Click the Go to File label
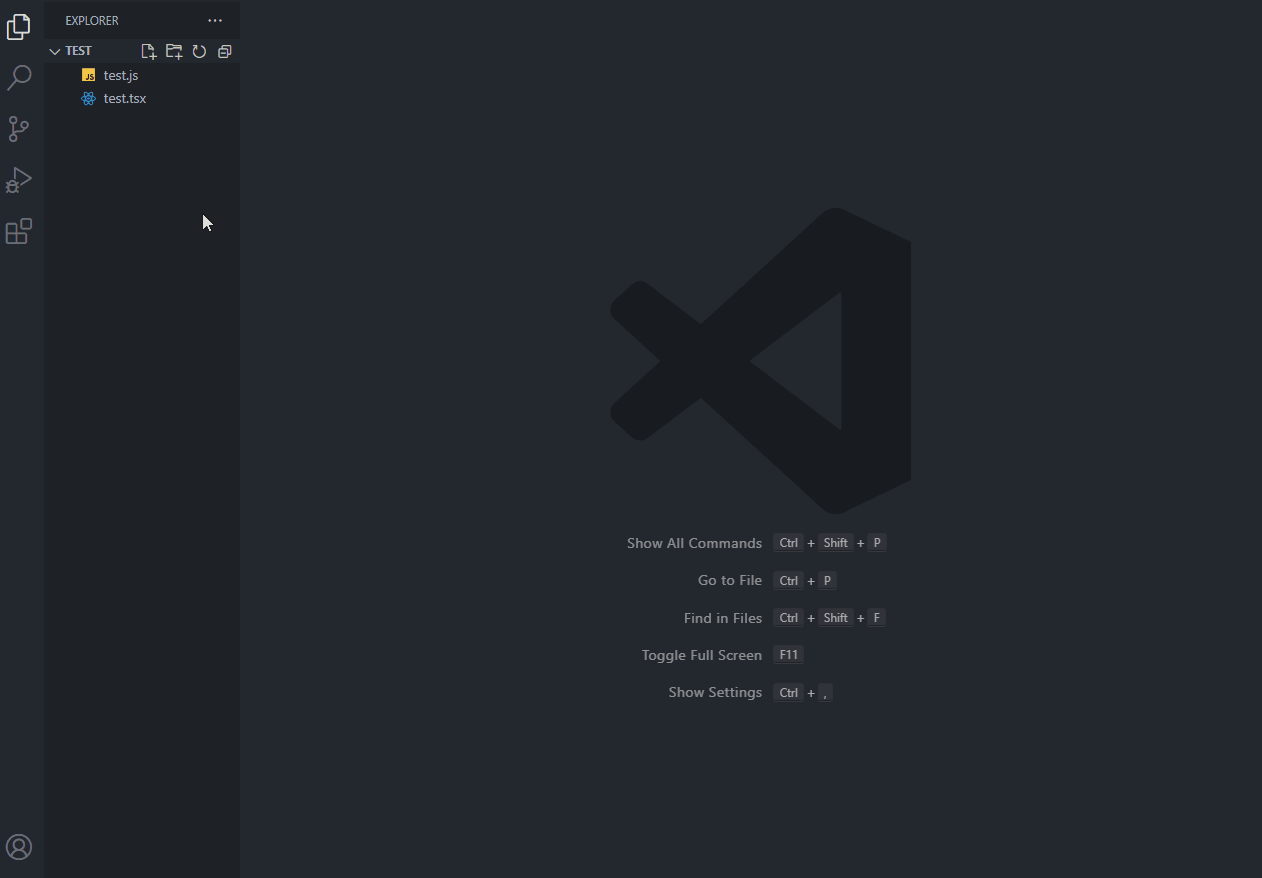Screen dimensions: 1262x878 [730, 580]
